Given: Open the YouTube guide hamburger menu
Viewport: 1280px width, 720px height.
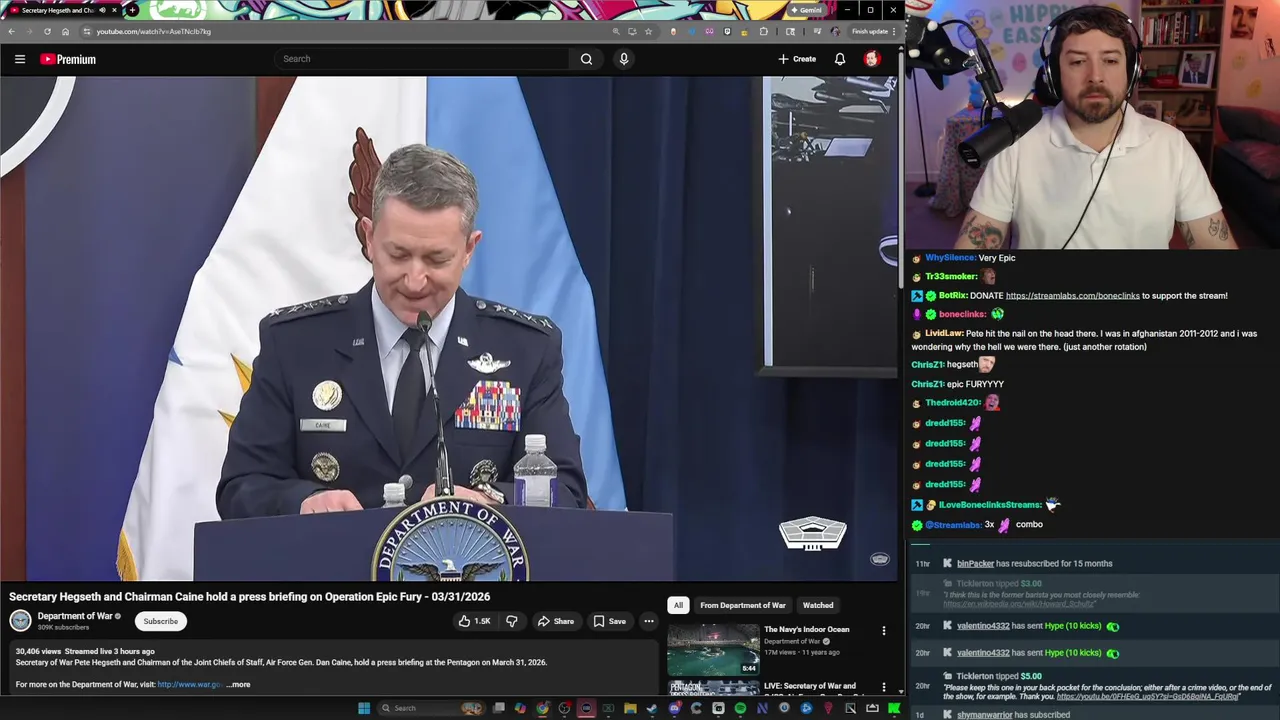Looking at the screenshot, I should tap(20, 59).
